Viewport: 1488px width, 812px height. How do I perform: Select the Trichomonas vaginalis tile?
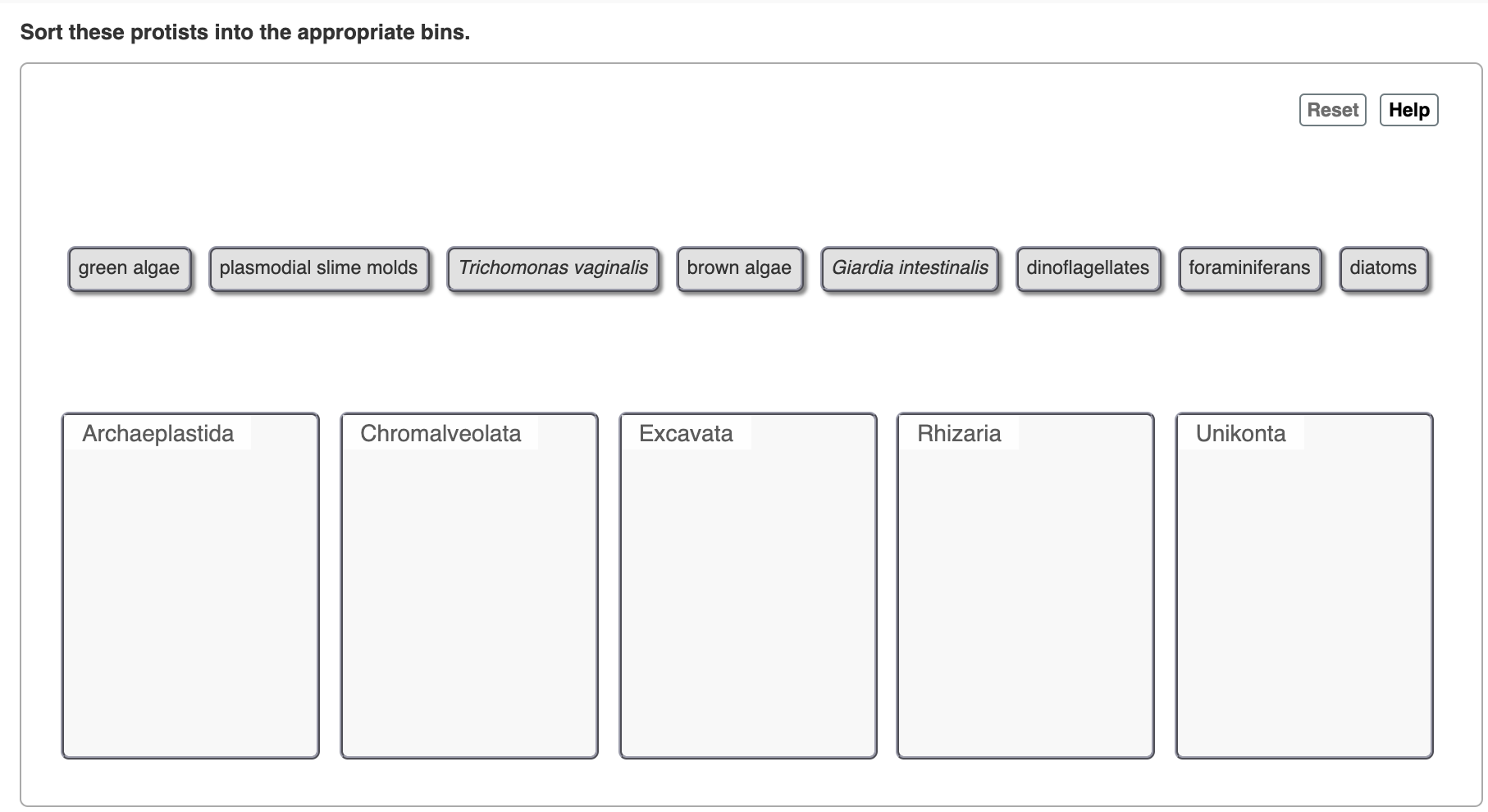(x=553, y=267)
